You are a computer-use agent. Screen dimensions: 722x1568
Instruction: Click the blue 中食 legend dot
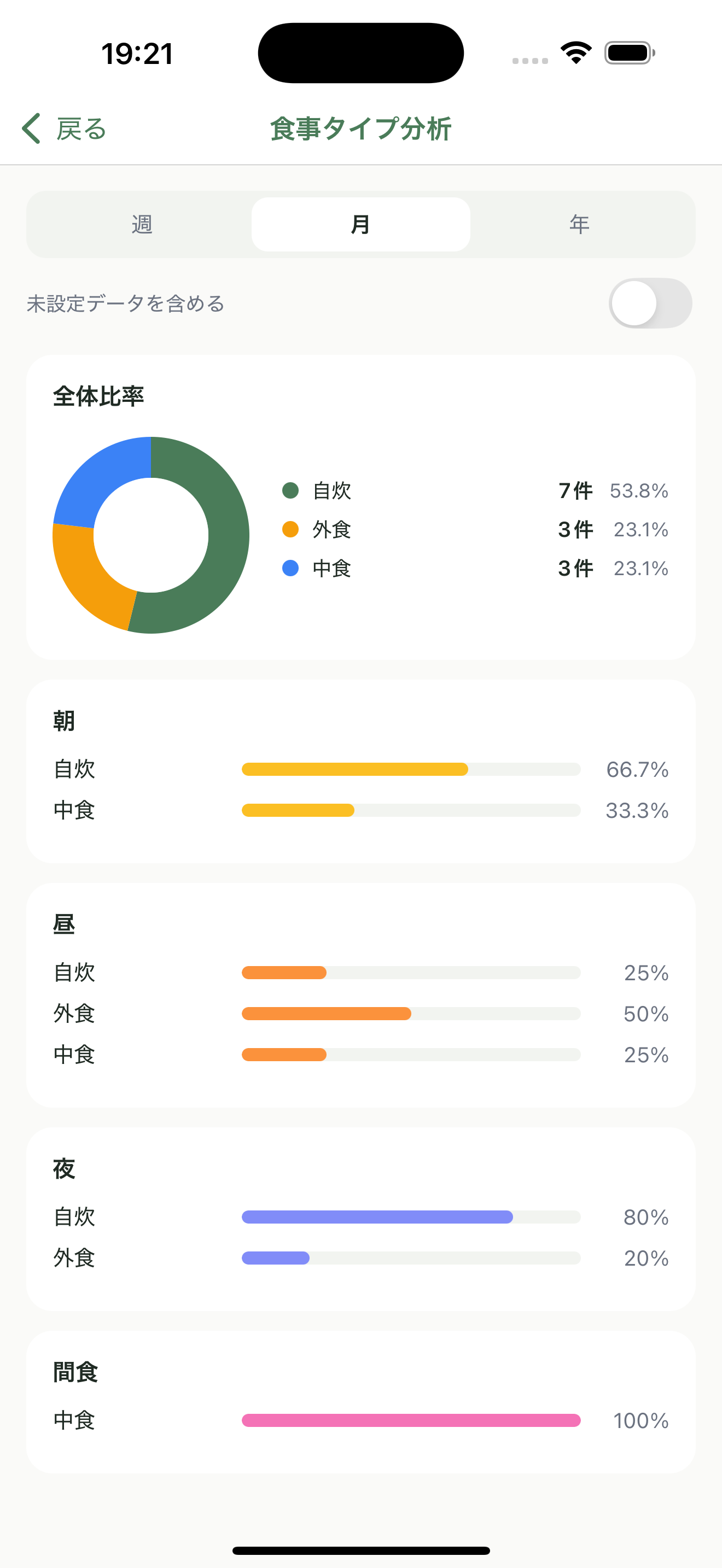[290, 568]
